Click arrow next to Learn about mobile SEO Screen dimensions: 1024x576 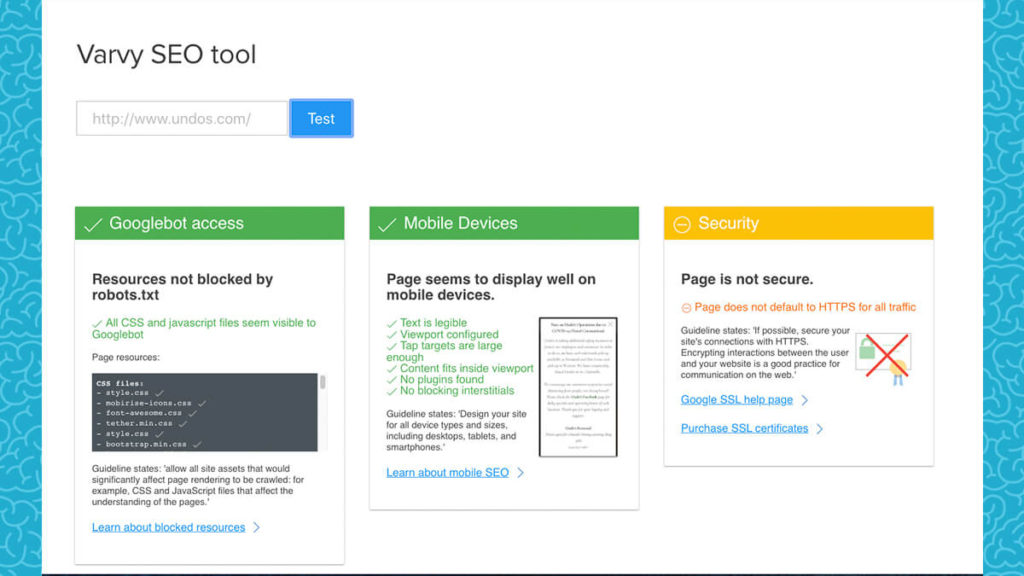tap(520, 473)
